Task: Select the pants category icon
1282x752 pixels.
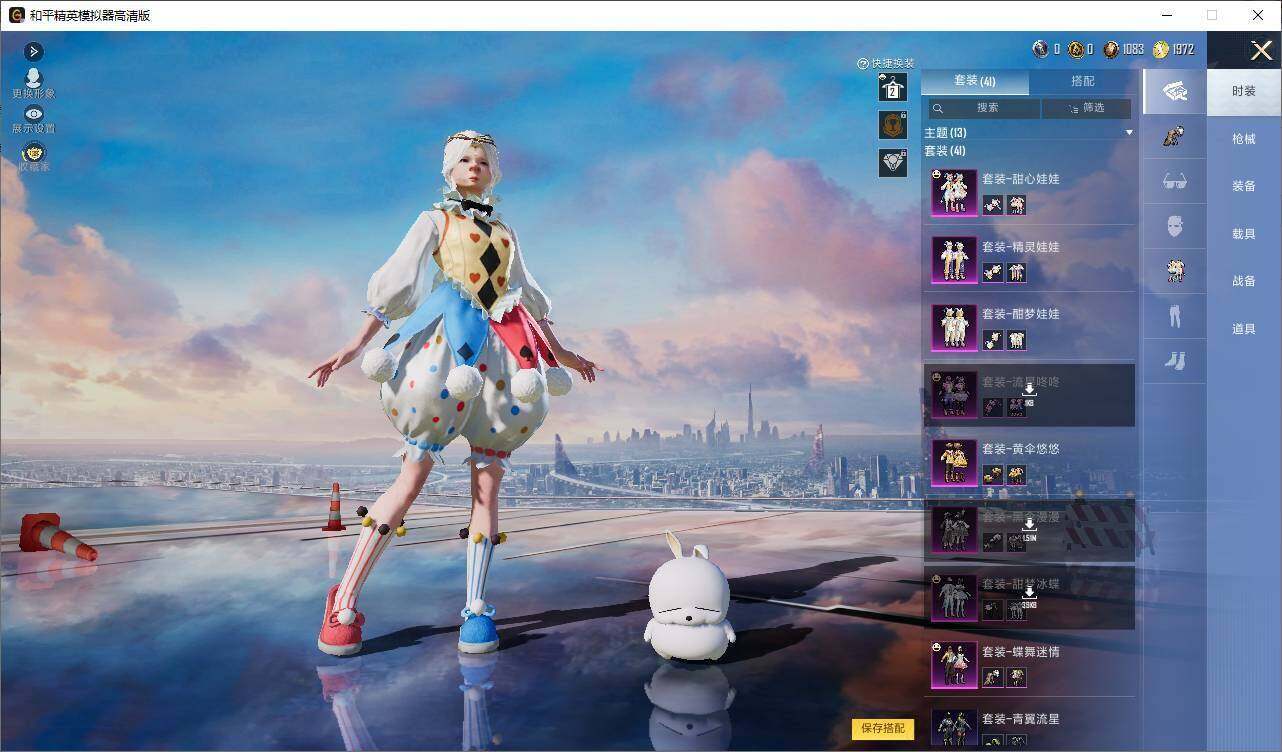Action: pyautogui.click(x=1175, y=316)
